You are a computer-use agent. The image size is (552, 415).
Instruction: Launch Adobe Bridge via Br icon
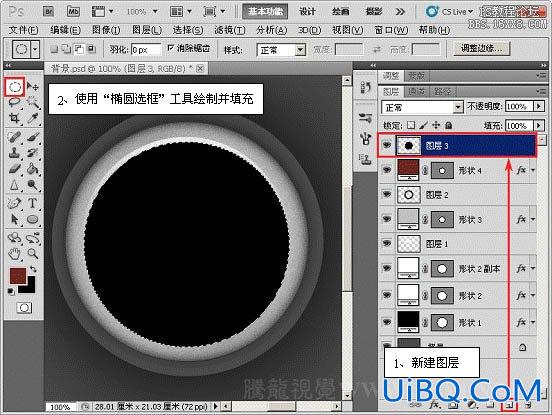48,12
